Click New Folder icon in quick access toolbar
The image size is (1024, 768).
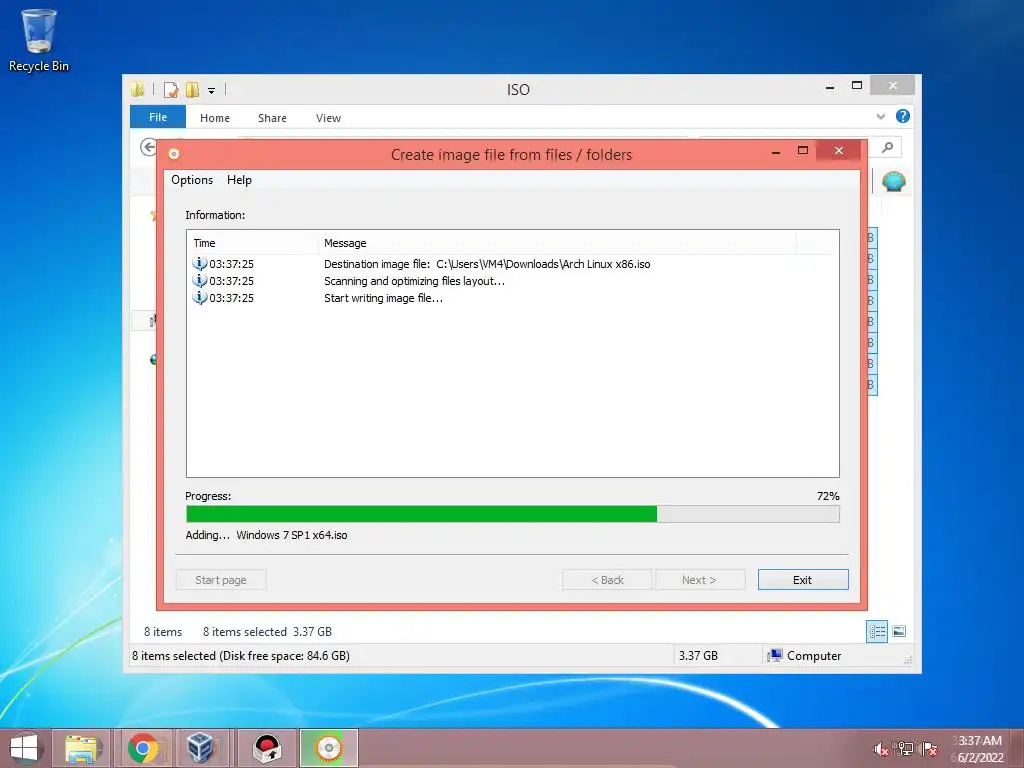[x=192, y=89]
